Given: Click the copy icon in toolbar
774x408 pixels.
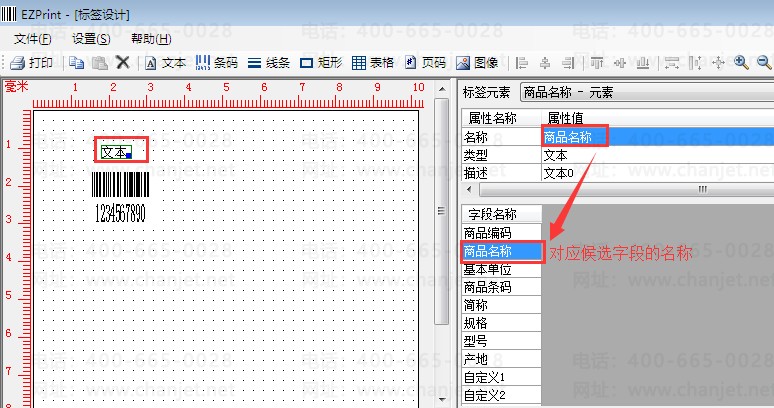Looking at the screenshot, I should coord(77,62).
